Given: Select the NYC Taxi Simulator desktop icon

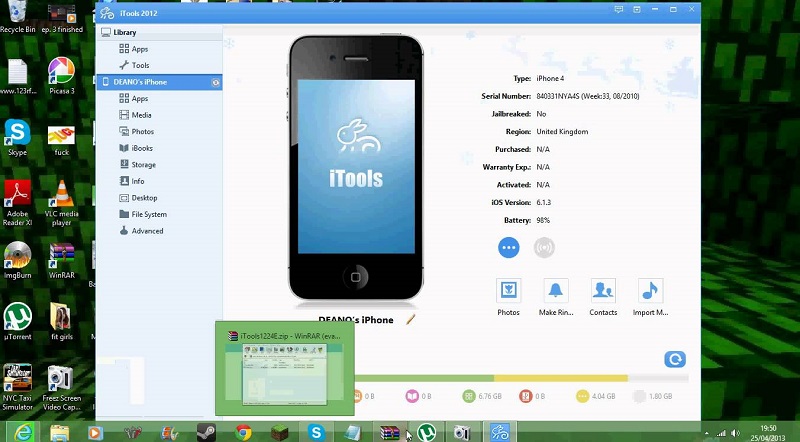Looking at the screenshot, I should coord(18,387).
